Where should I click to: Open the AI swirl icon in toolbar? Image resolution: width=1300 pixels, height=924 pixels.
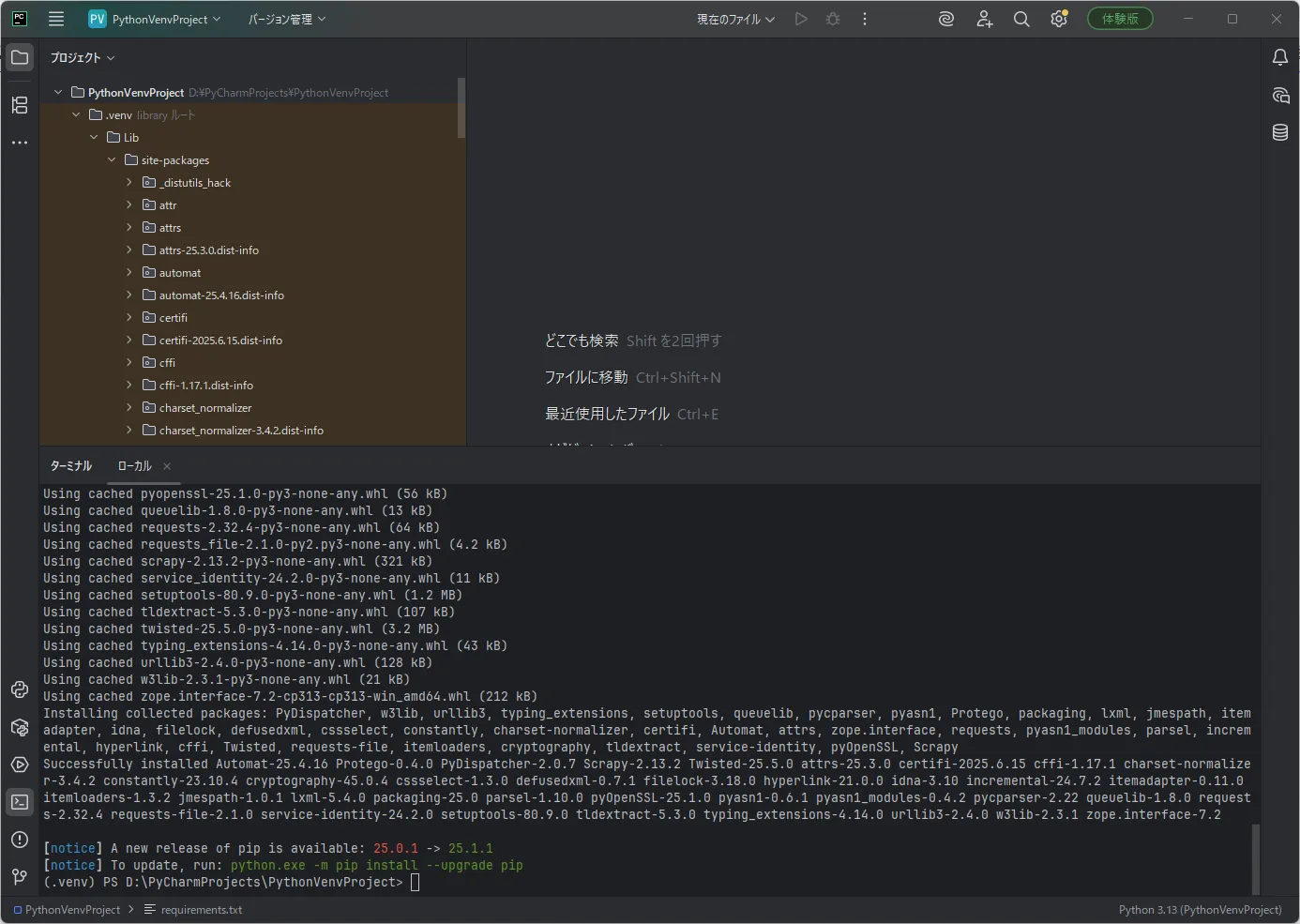click(x=946, y=19)
